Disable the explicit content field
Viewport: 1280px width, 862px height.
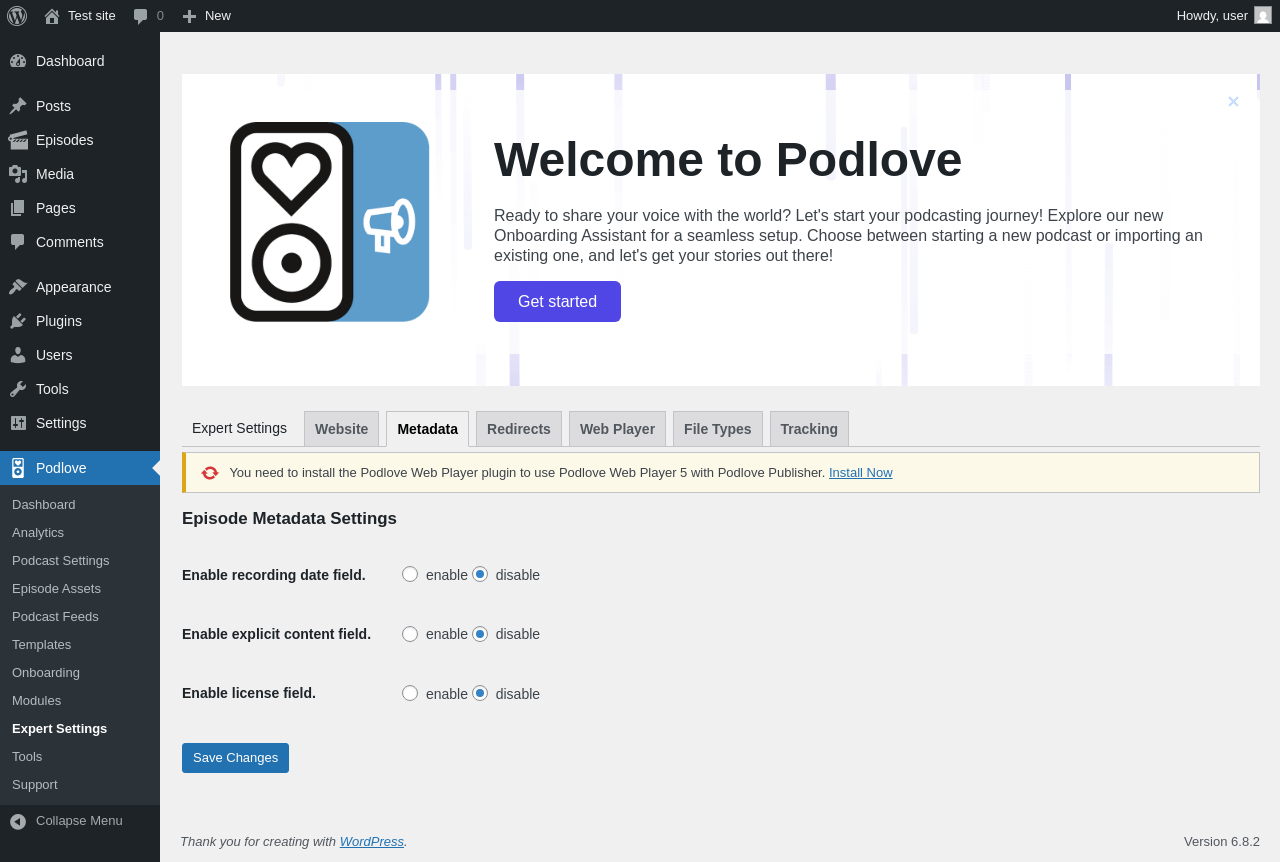[480, 634]
